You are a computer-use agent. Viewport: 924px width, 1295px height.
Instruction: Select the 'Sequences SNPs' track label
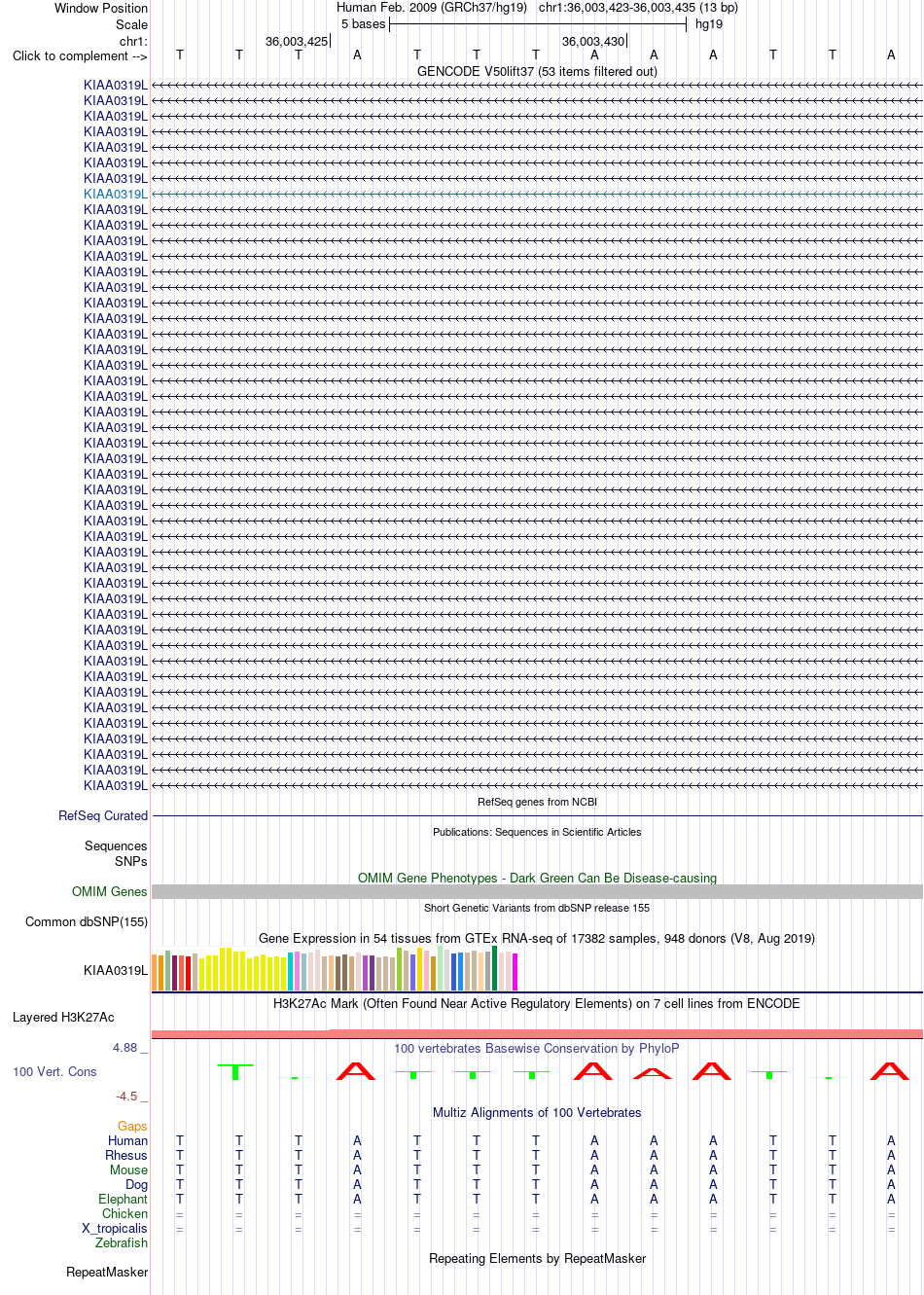116,853
